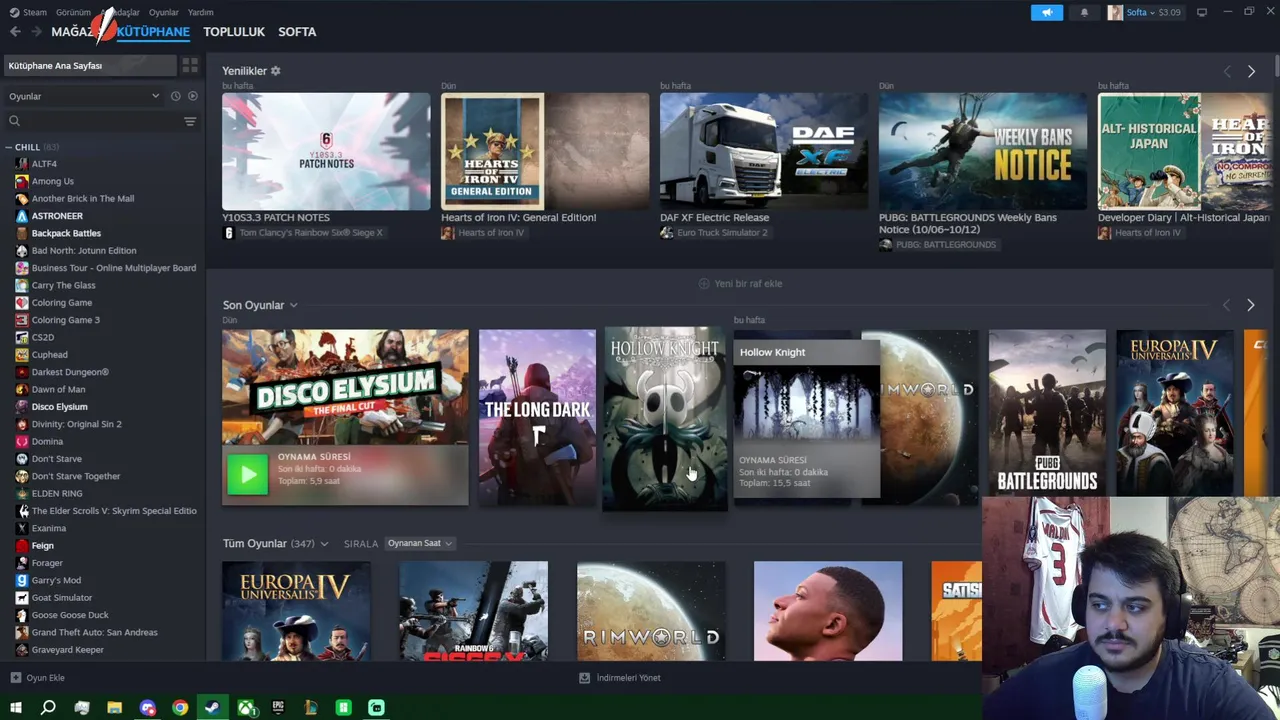Open advanced filter options icon
The width and height of the screenshot is (1280, 720).
click(190, 121)
